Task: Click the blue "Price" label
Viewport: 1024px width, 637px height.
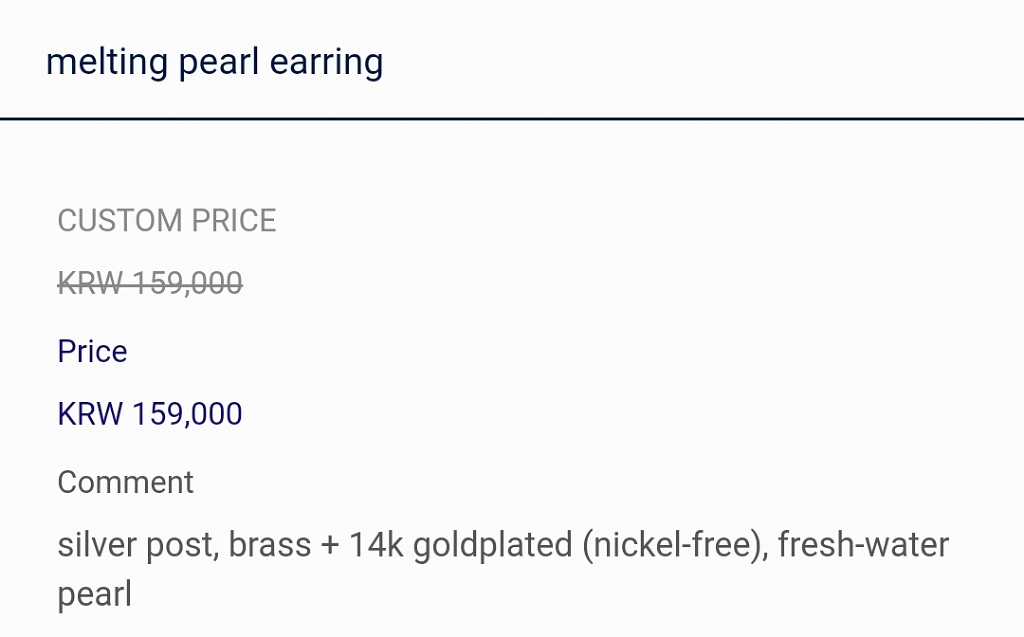Action: (x=92, y=351)
